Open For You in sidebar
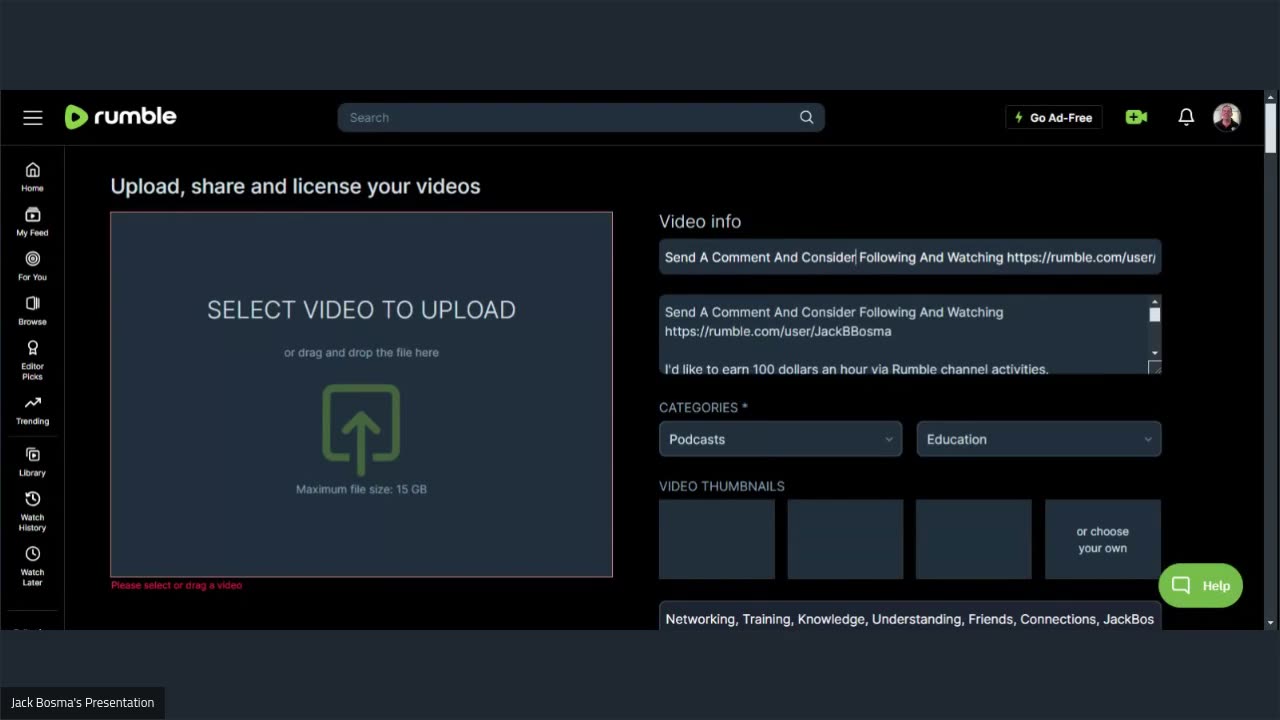Image resolution: width=1280 pixels, height=720 pixels. coord(32,266)
